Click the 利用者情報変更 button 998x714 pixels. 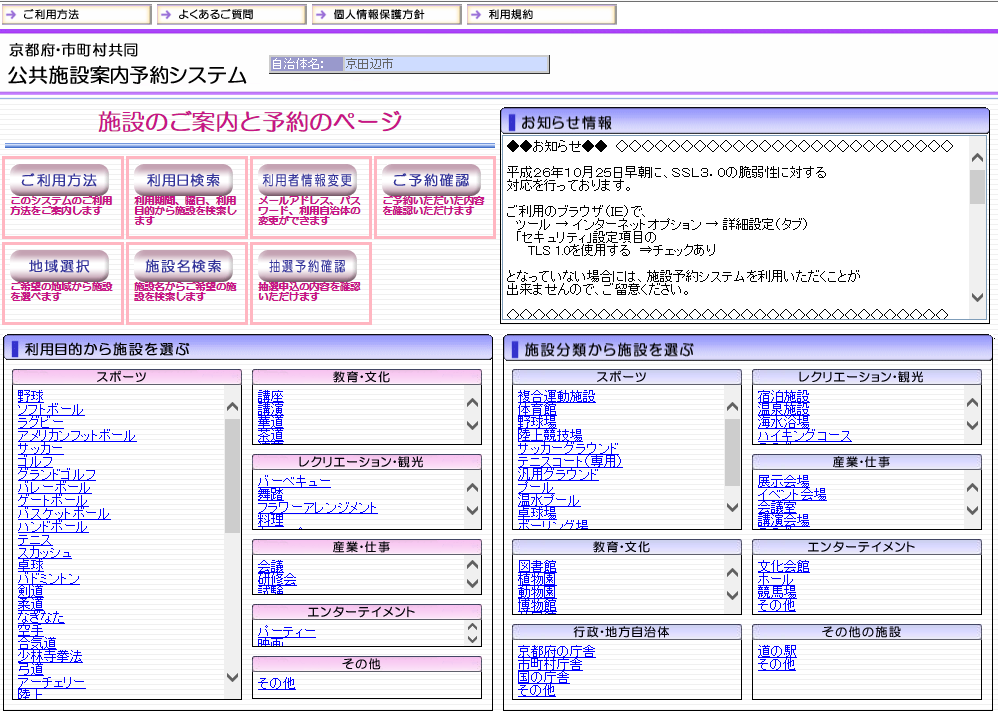coord(307,181)
